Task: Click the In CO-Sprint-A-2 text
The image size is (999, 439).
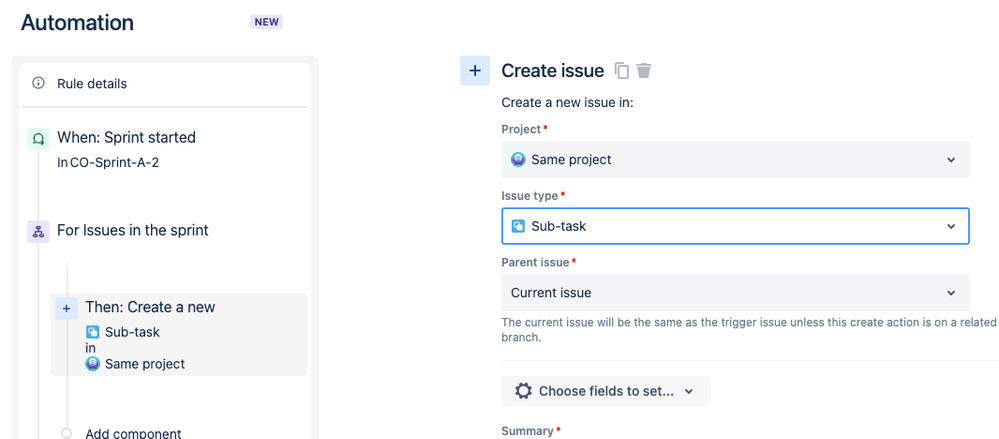Action: pyautogui.click(x=108, y=162)
